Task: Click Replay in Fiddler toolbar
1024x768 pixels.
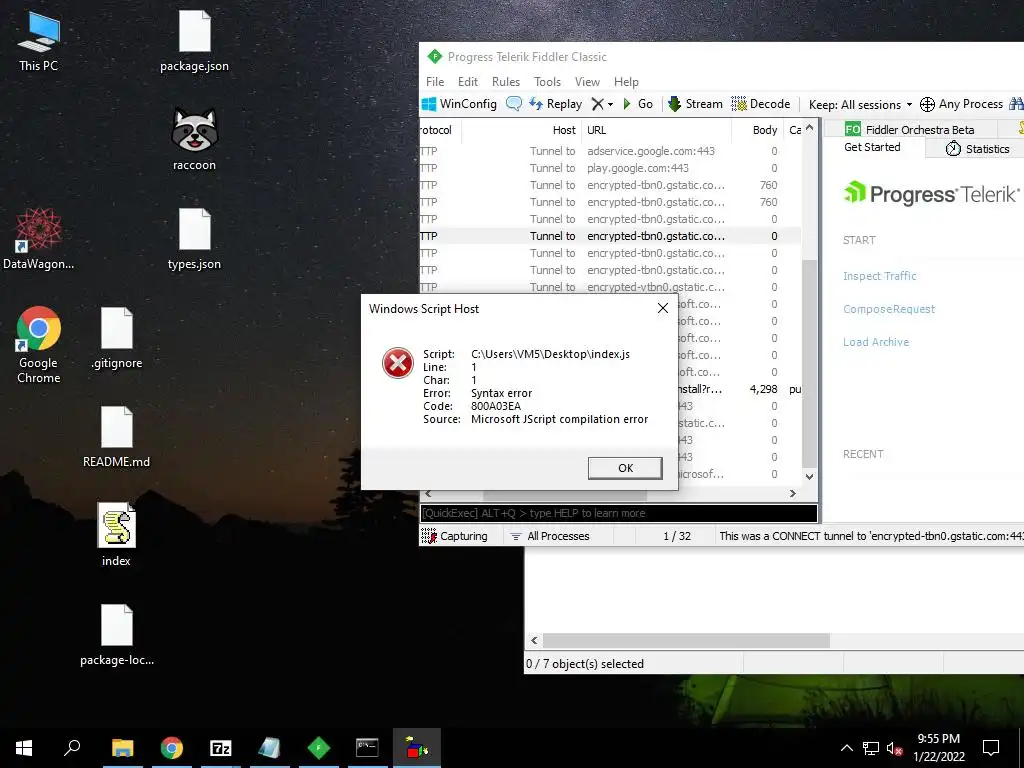Action: (555, 104)
